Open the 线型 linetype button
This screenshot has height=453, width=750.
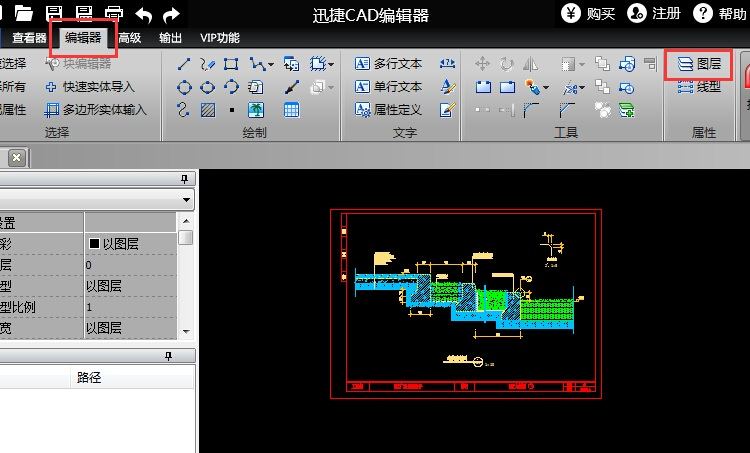pyautogui.click(x=699, y=87)
